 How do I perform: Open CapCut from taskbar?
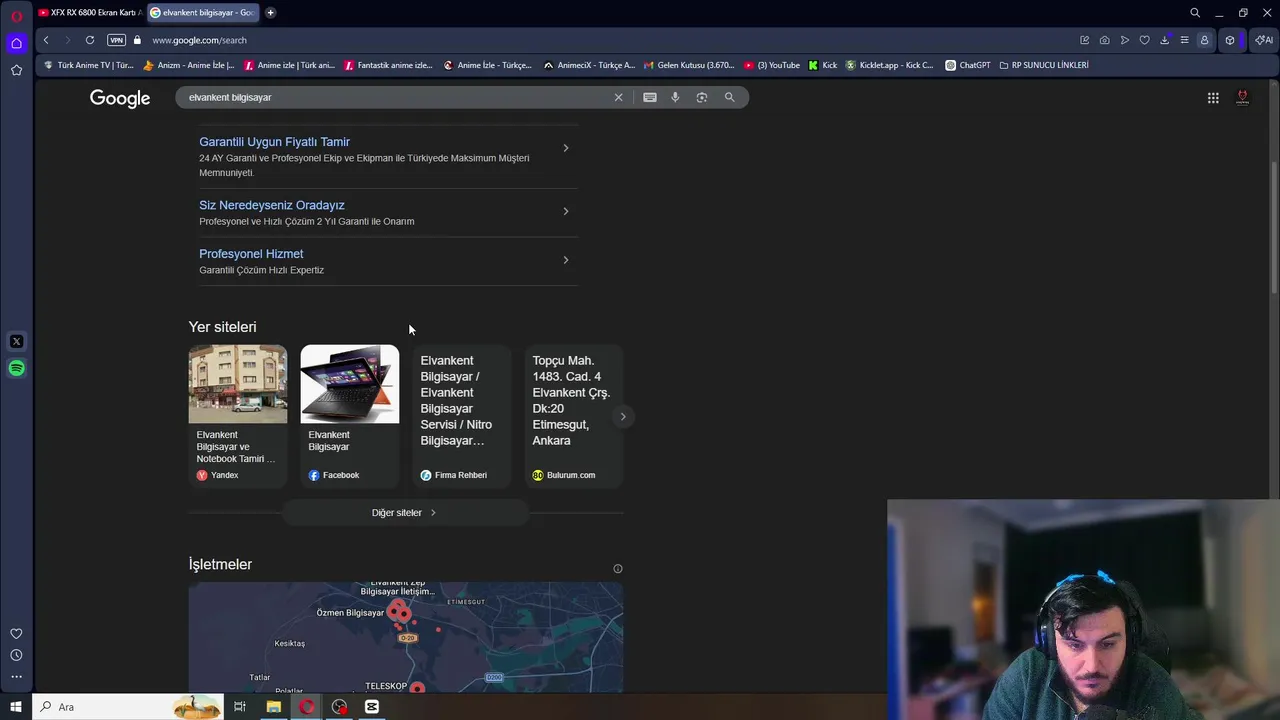coord(372,707)
